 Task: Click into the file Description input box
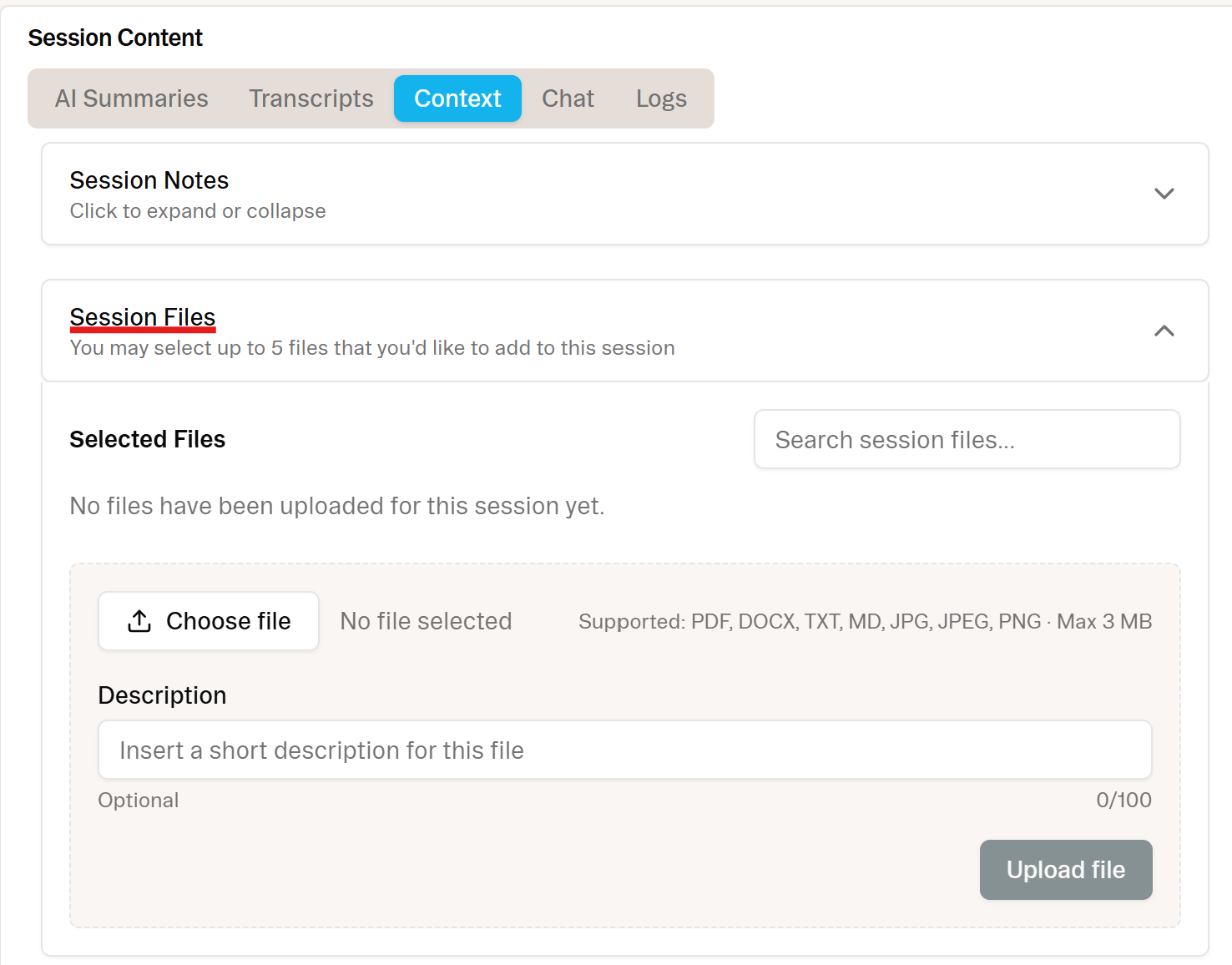pyautogui.click(x=624, y=750)
